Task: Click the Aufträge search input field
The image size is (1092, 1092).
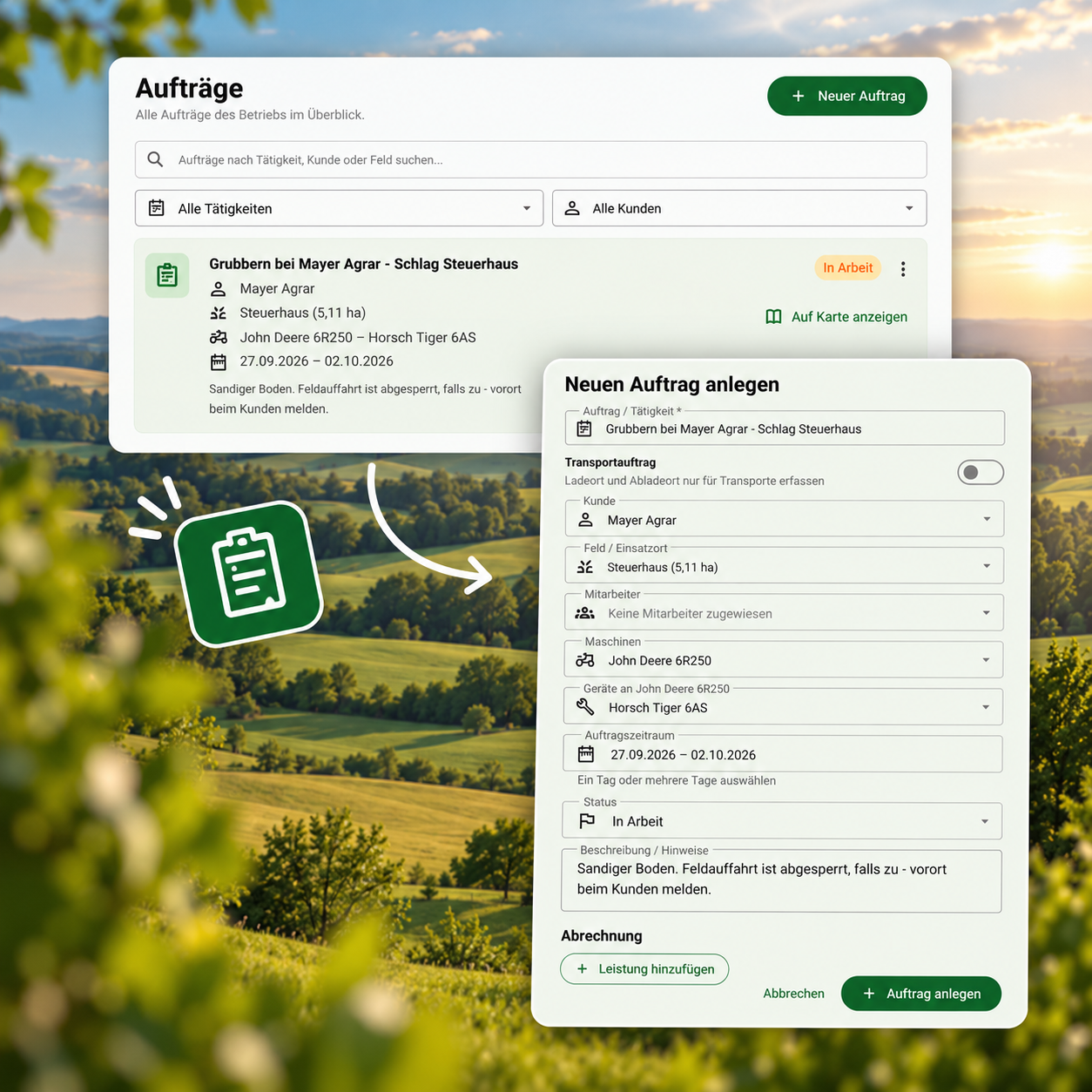Action: pos(531,159)
